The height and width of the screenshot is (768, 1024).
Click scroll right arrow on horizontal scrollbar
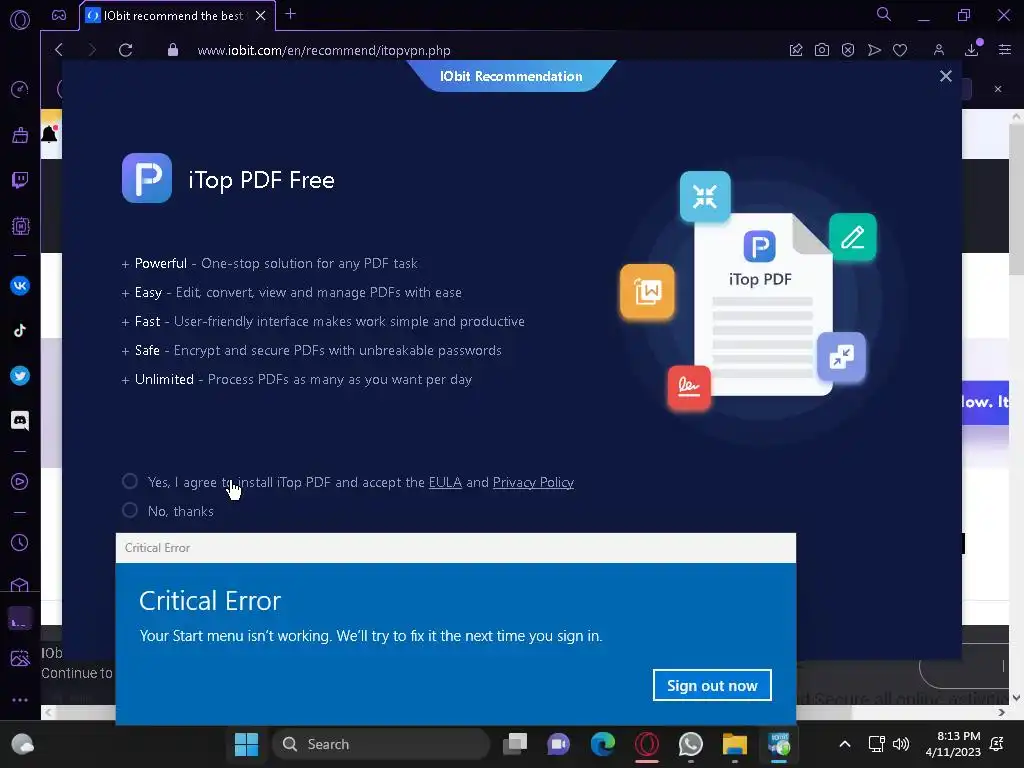1002,712
